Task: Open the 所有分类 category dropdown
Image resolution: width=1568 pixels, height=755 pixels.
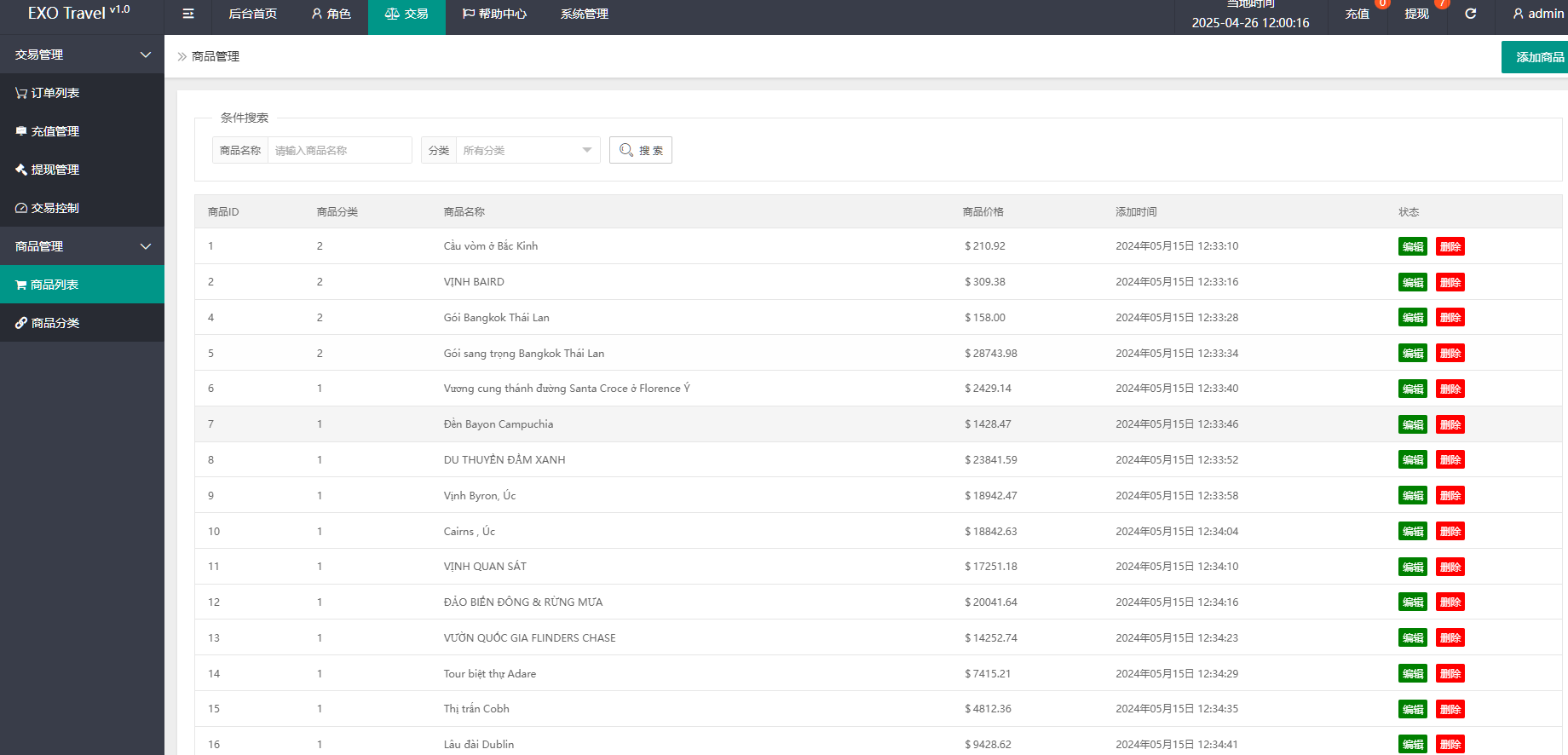Action: (527, 150)
